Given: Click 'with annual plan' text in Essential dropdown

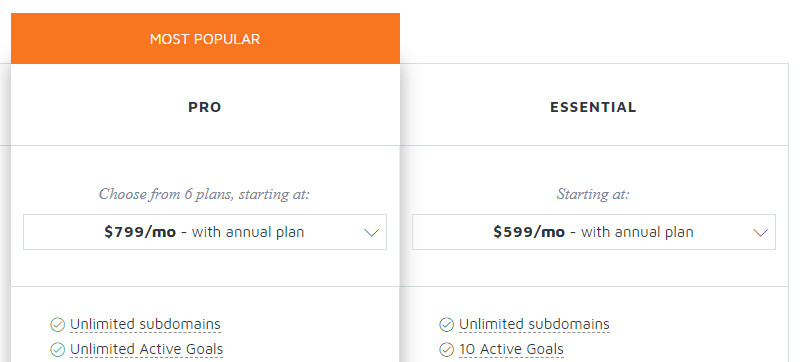Looking at the screenshot, I should (x=637, y=232).
